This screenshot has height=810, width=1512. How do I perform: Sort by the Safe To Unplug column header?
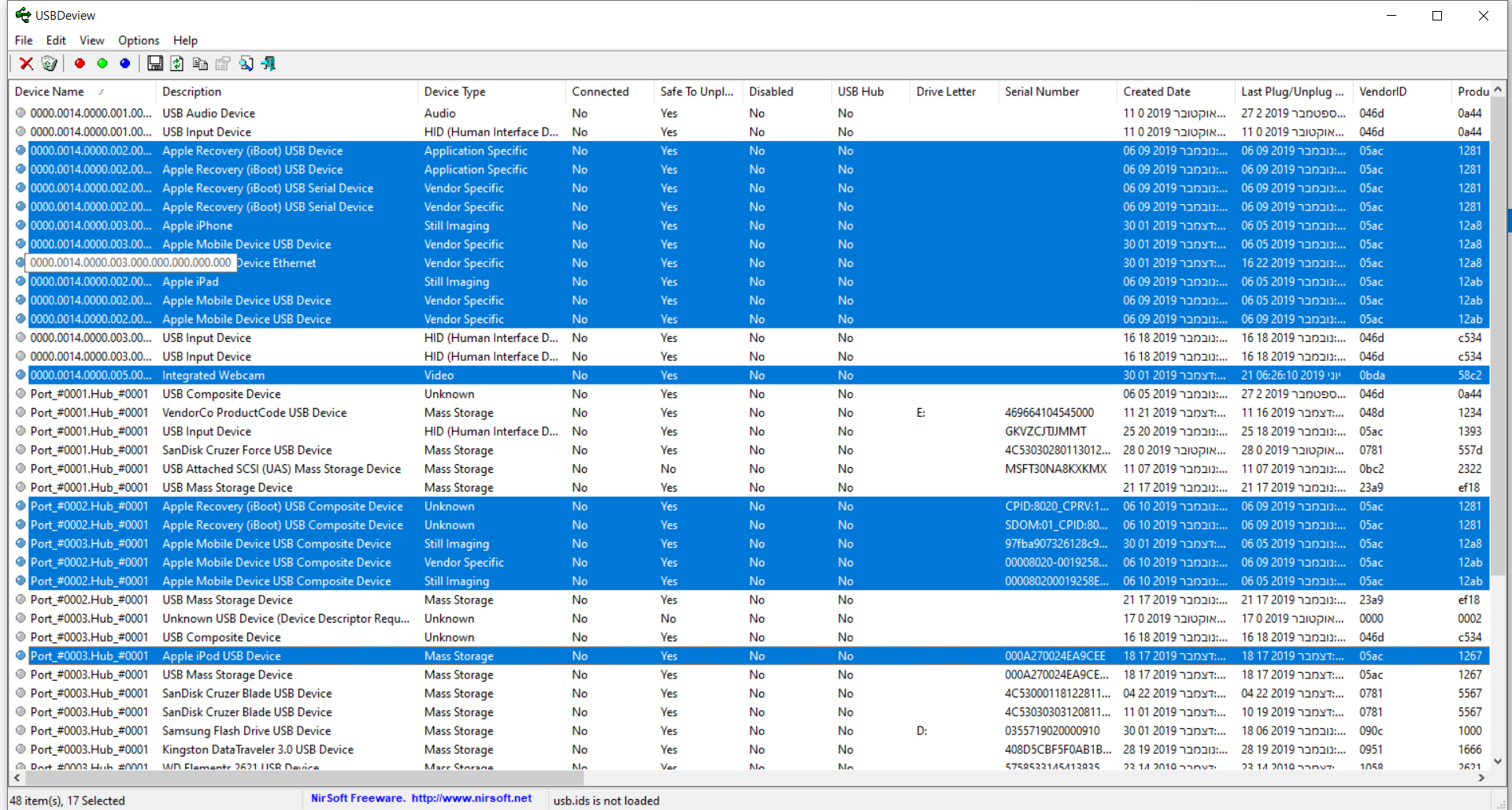click(699, 91)
